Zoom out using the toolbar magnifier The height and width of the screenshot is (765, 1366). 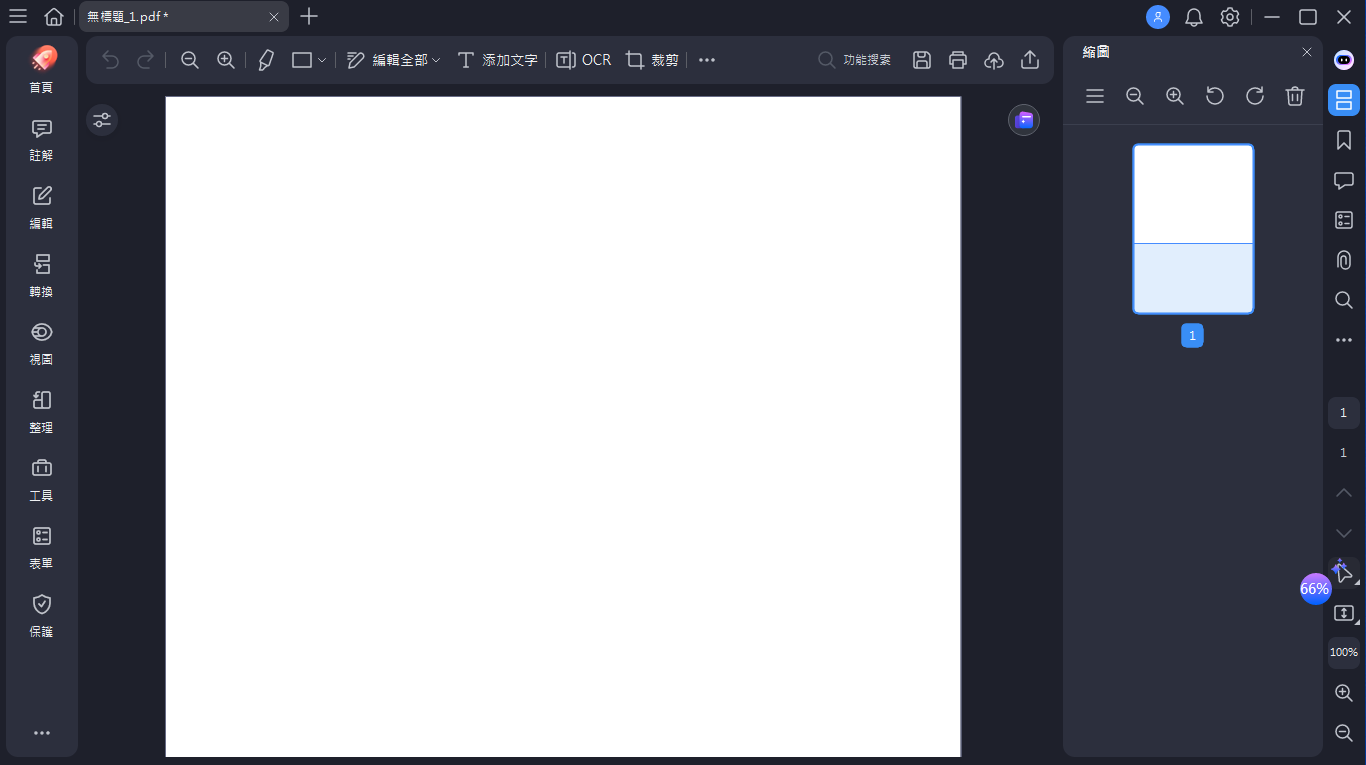click(x=190, y=60)
